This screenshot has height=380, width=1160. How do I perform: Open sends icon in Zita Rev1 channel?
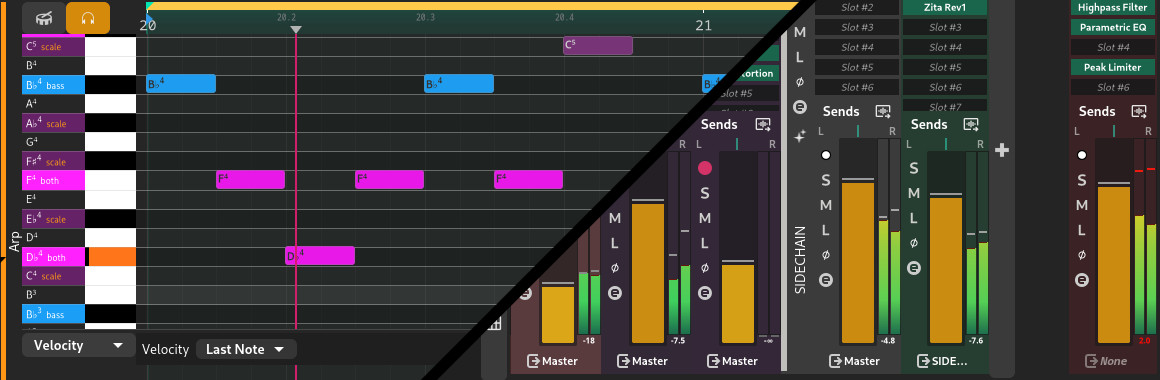coord(971,125)
